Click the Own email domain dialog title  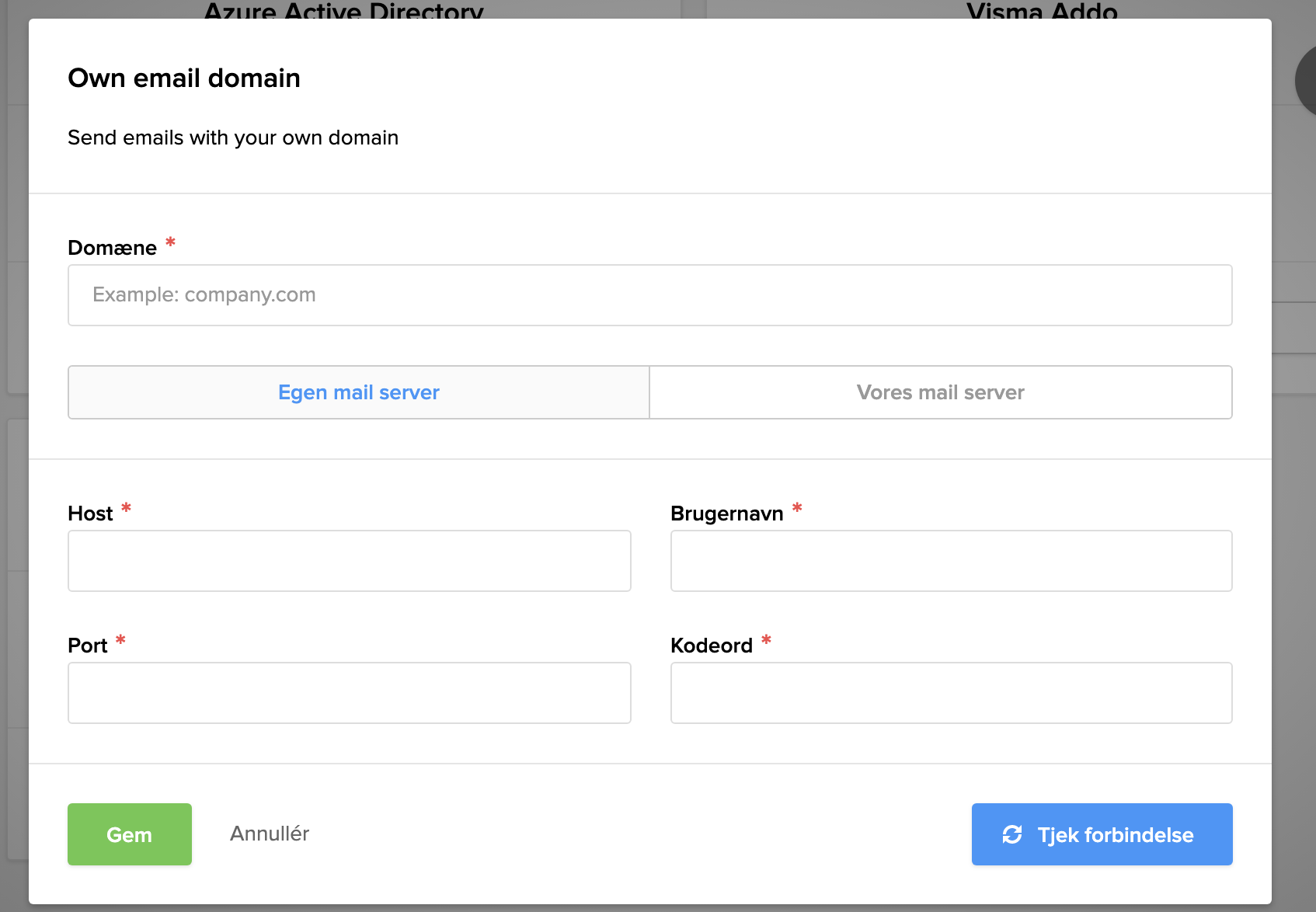click(184, 78)
